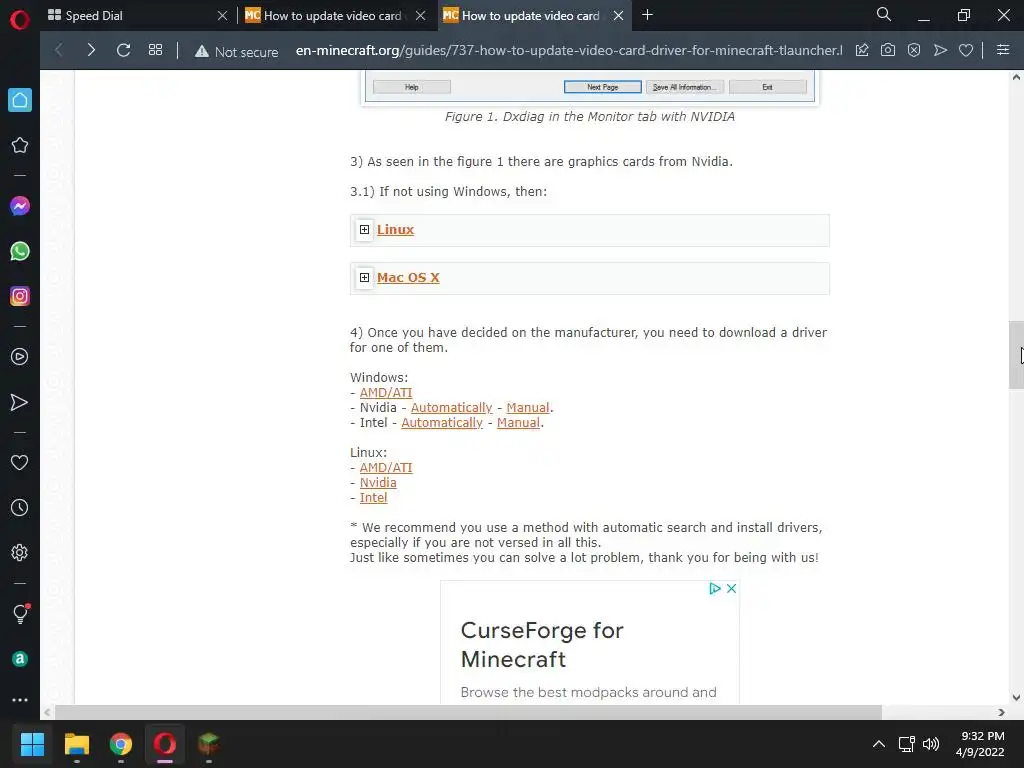This screenshot has height=768, width=1024.
Task: Open the Linux spoiler link
Action: tap(395, 230)
